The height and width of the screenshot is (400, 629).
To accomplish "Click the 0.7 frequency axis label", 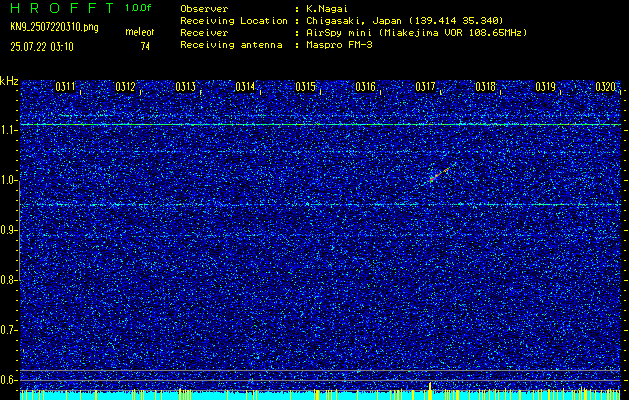I will tap(9, 330).
